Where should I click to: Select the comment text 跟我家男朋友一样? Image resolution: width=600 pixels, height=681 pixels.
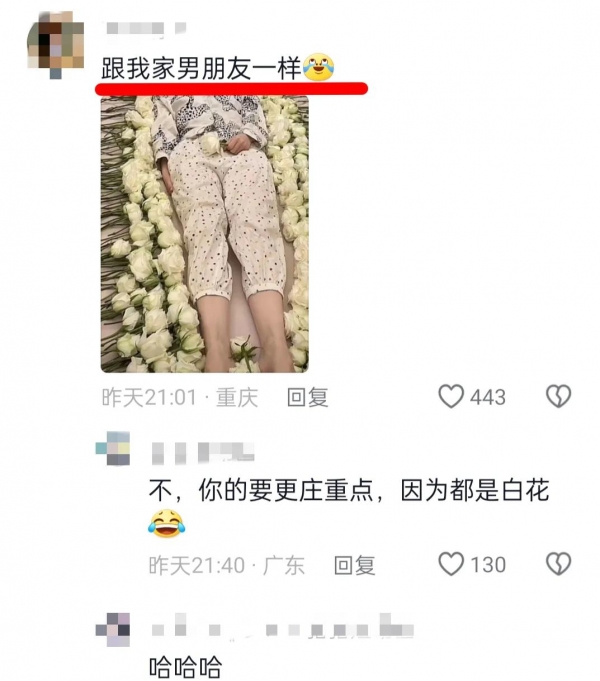(x=201, y=69)
